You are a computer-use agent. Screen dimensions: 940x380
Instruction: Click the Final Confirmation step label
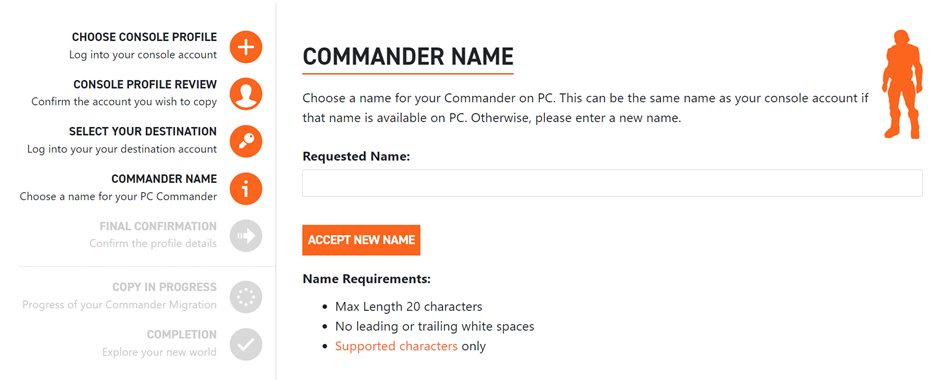(158, 227)
